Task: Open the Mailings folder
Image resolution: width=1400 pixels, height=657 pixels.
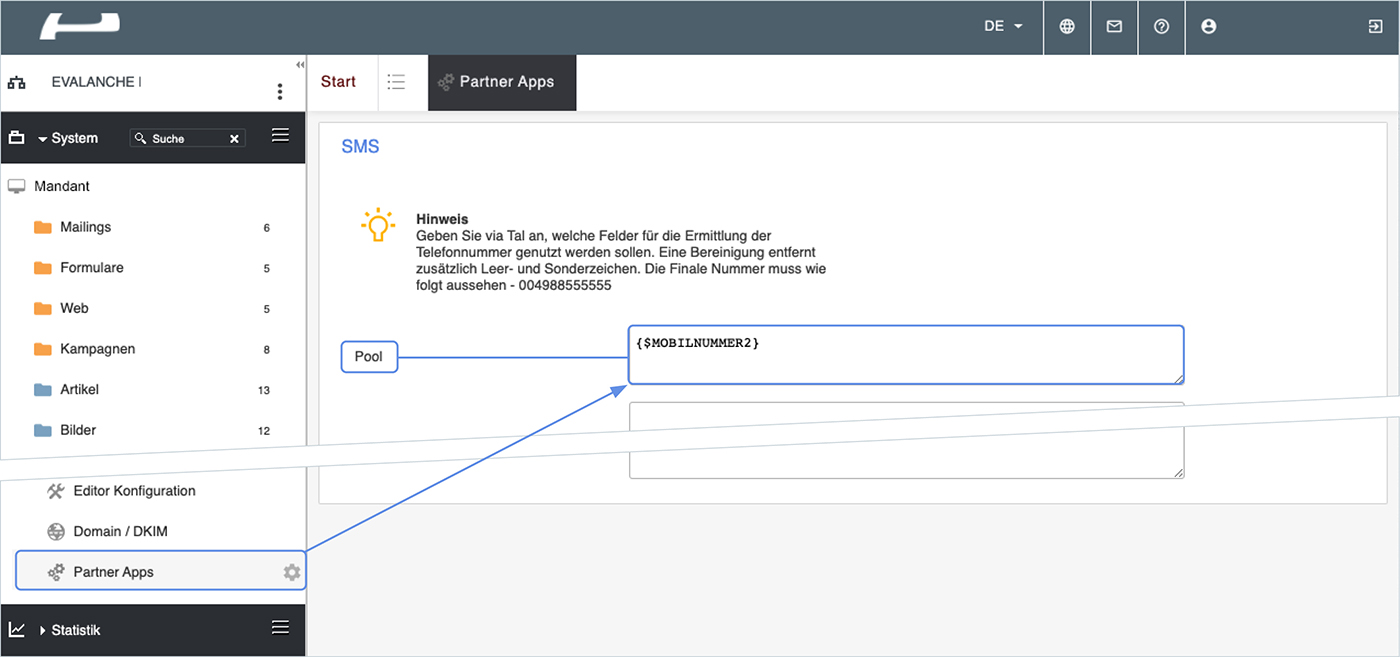Action: (85, 227)
